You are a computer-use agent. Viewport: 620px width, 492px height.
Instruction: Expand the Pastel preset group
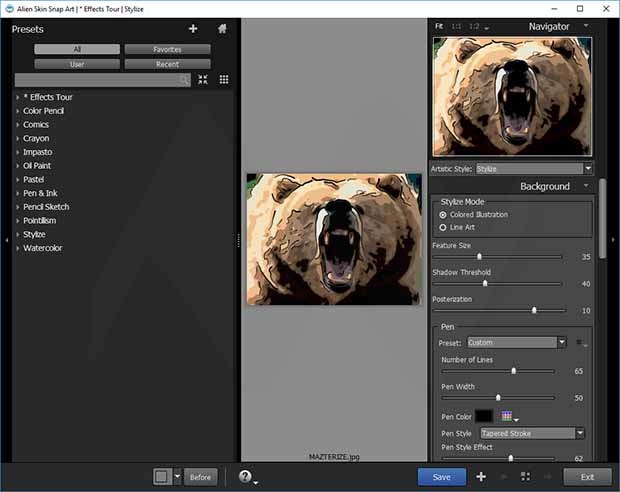click(x=17, y=180)
